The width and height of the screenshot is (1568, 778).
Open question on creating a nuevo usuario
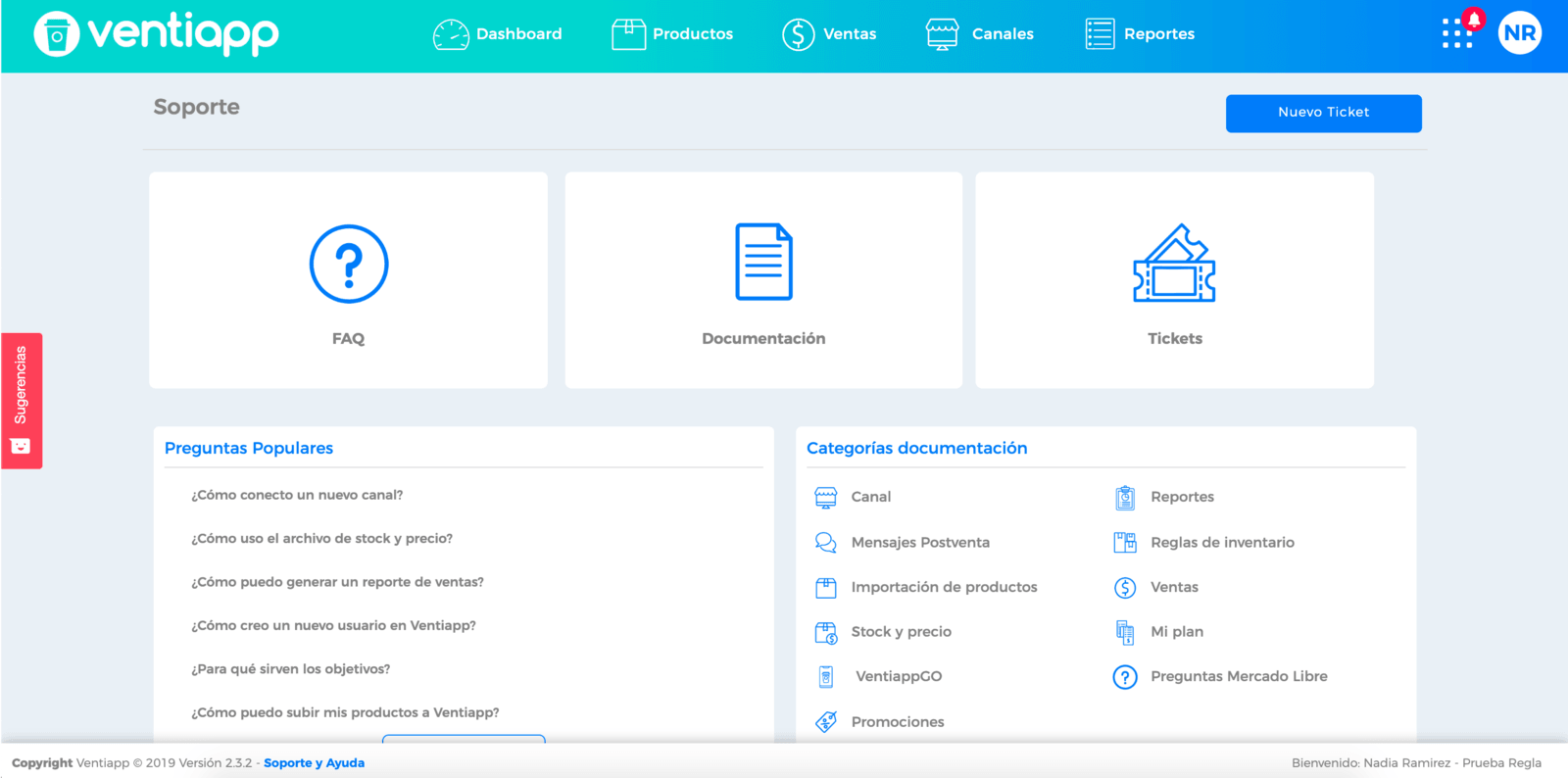pos(333,625)
